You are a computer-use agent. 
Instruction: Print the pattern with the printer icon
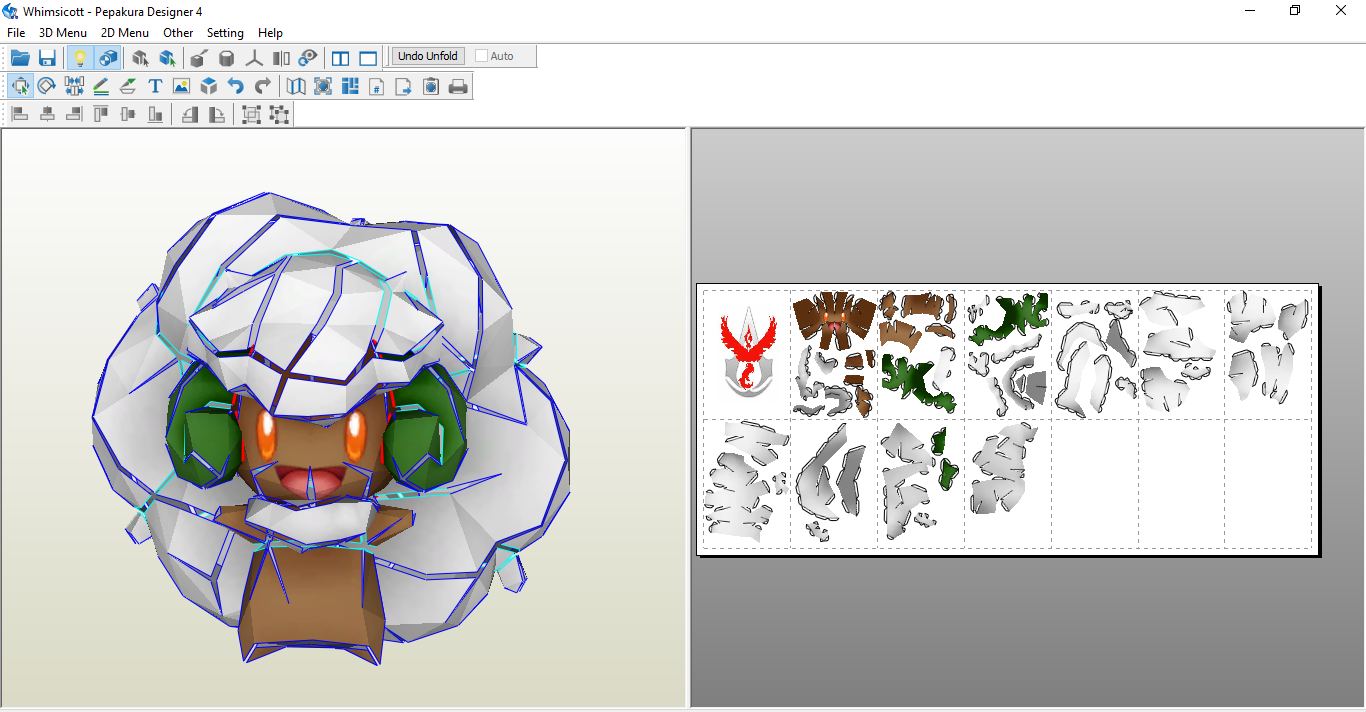[458, 86]
